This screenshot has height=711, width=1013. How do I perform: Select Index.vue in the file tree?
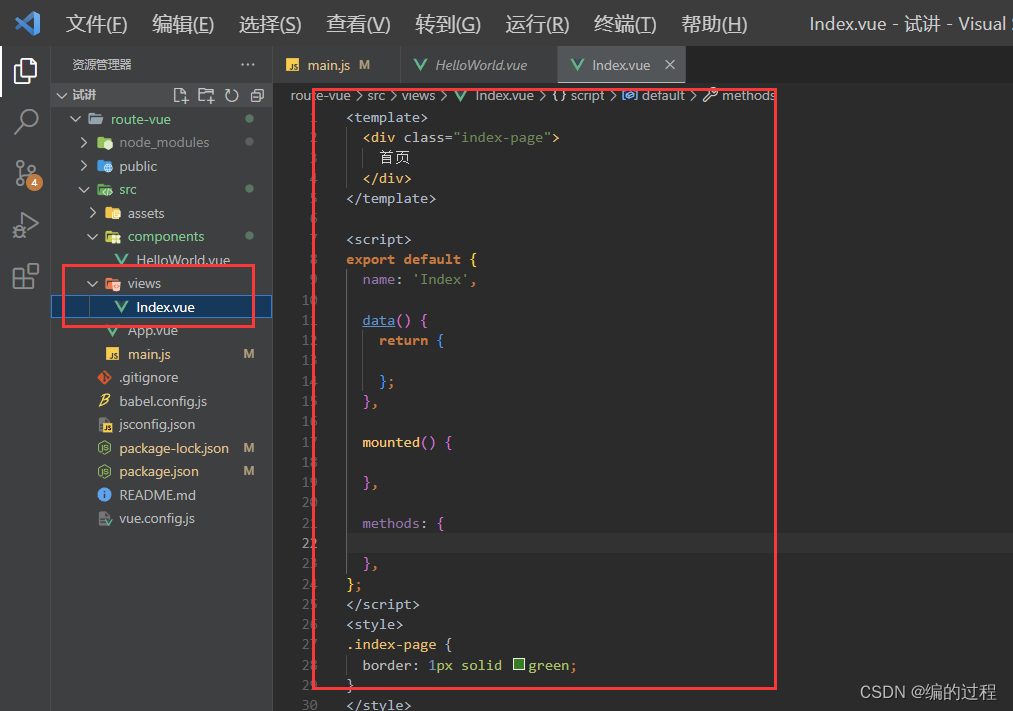coord(162,307)
